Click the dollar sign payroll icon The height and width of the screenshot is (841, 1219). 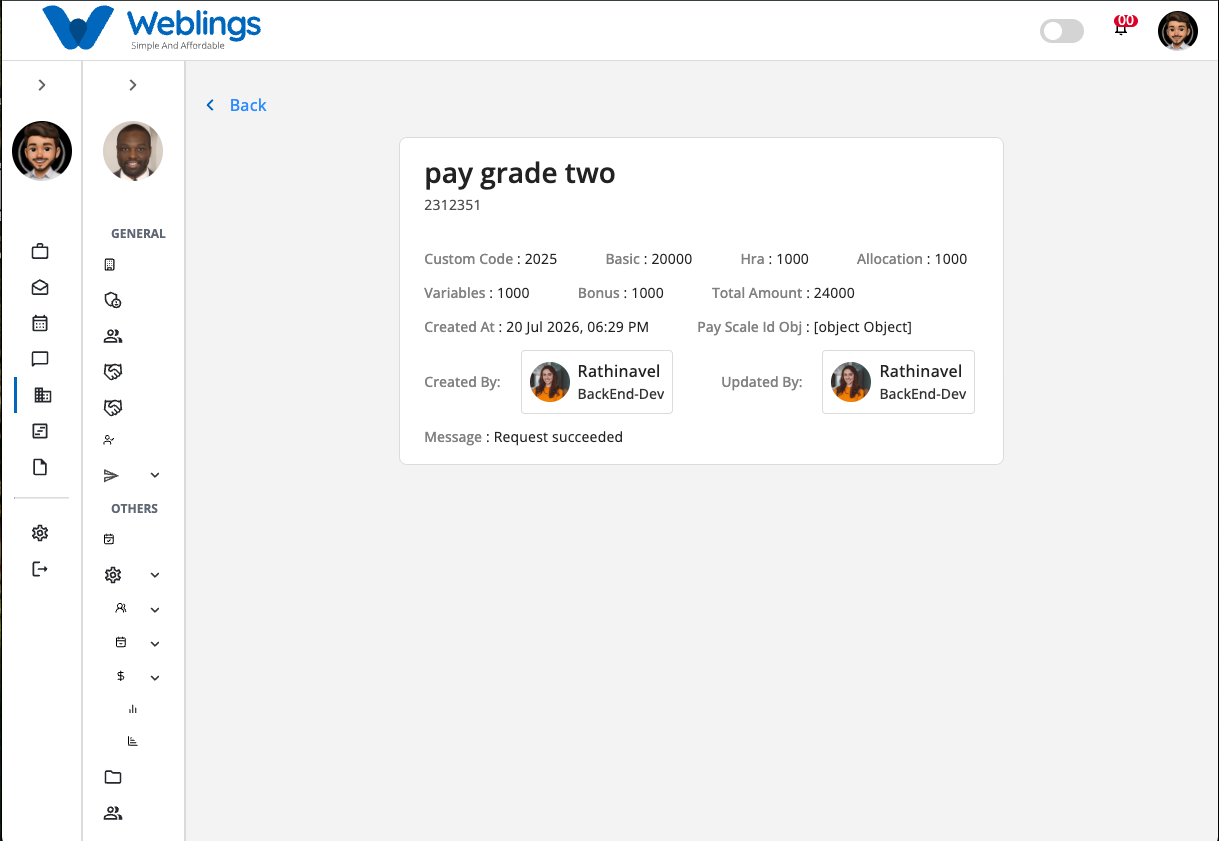coord(121,676)
